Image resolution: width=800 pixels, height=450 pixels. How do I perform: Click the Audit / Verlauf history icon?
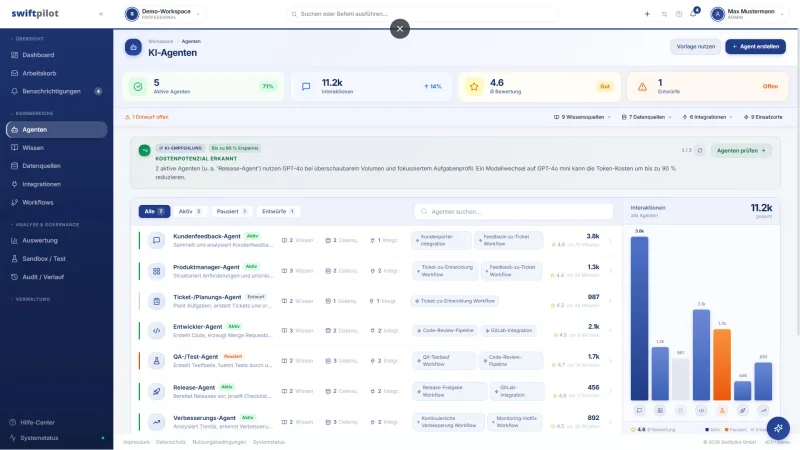coord(14,277)
